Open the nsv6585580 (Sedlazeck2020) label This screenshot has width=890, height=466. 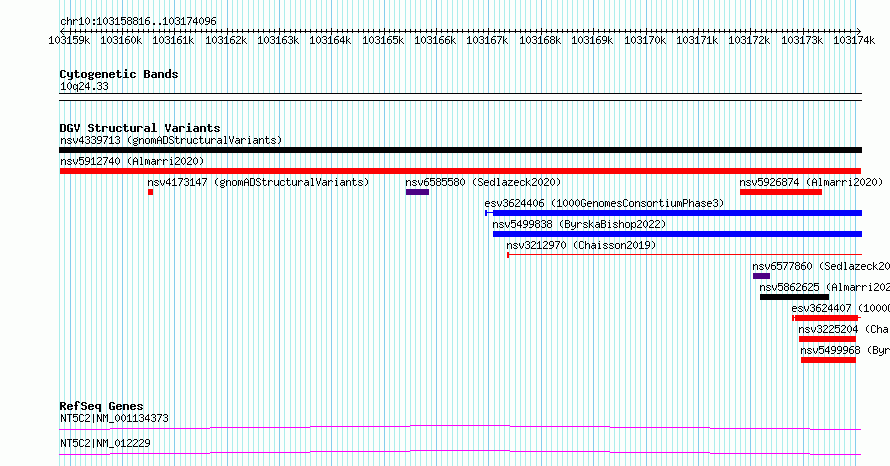click(483, 182)
